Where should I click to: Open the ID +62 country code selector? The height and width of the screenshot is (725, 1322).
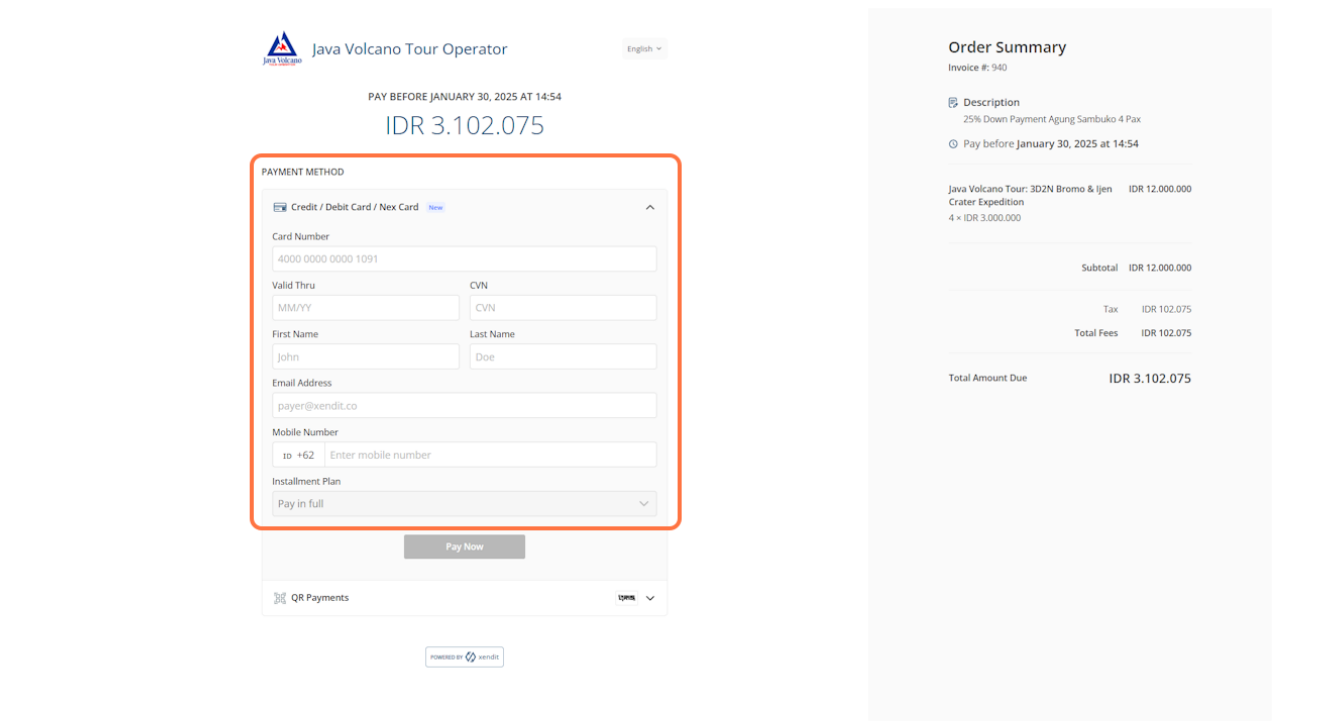point(297,454)
